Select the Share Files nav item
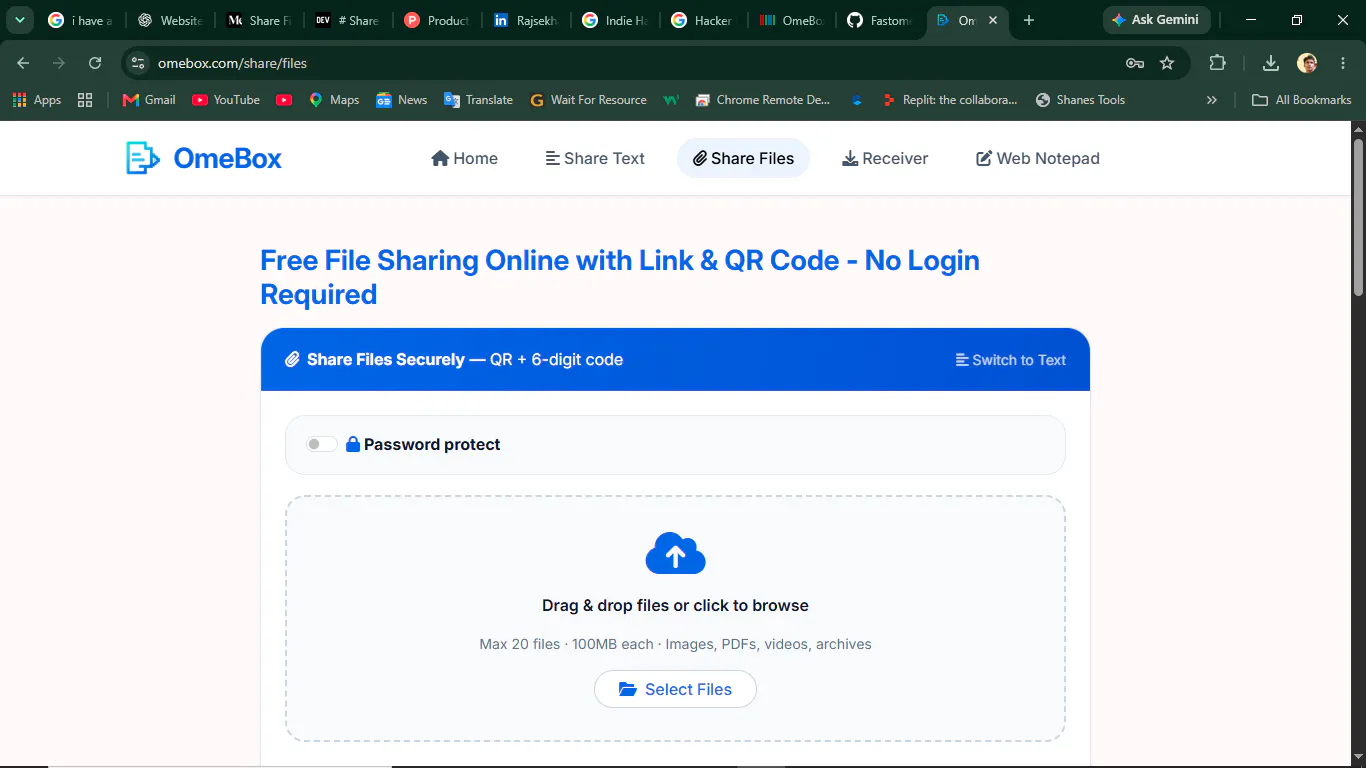Image resolution: width=1366 pixels, height=768 pixels. [x=743, y=158]
